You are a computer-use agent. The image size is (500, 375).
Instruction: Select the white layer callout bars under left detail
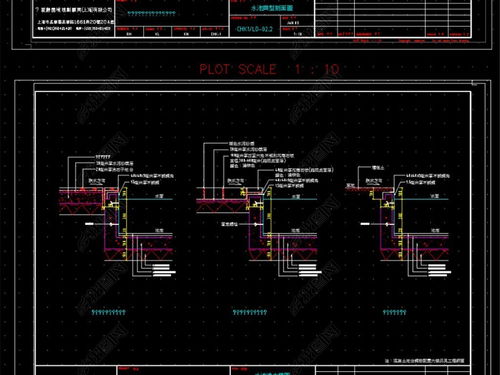coord(163,270)
